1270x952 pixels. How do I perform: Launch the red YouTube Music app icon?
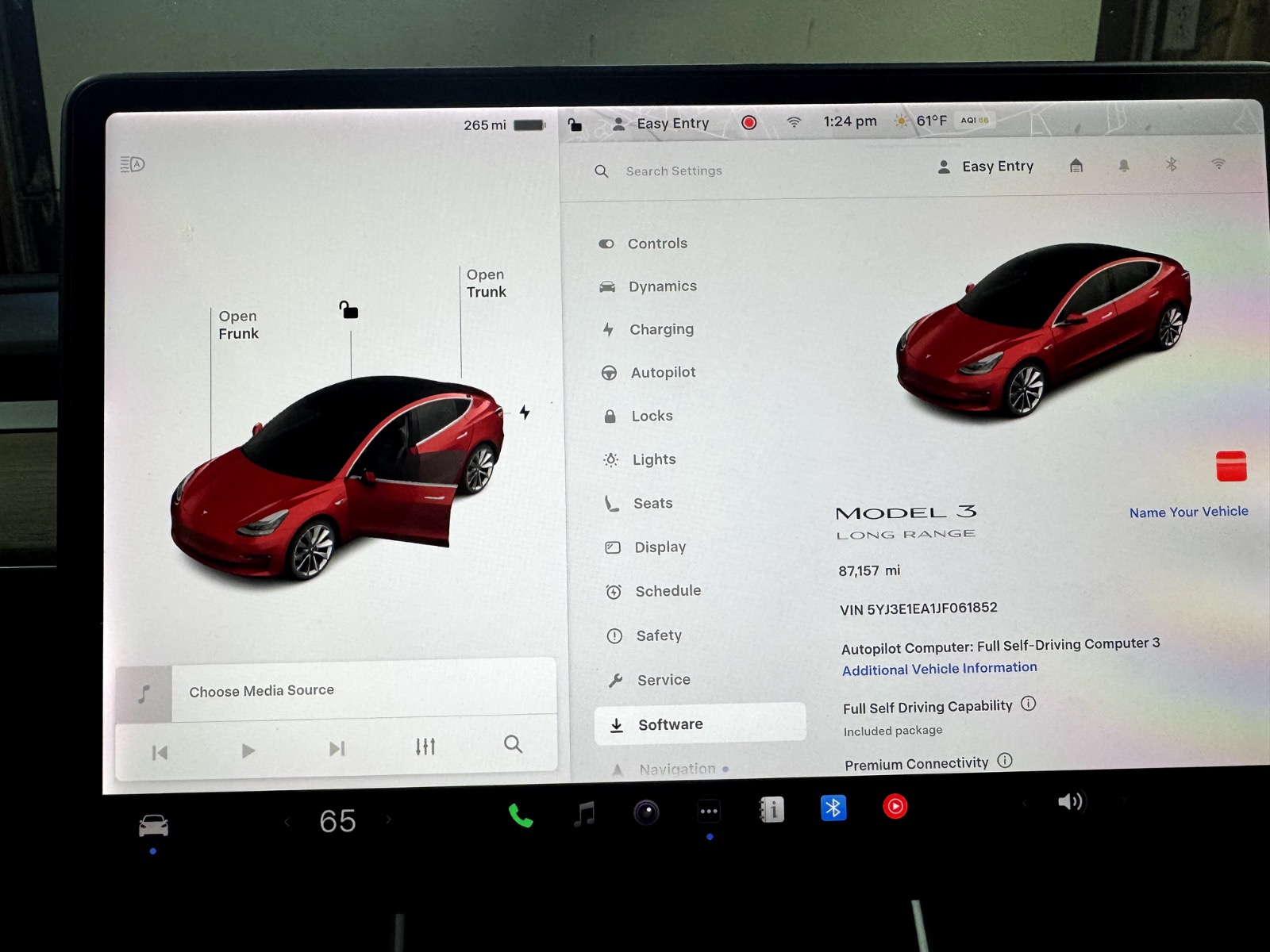pyautogui.click(x=895, y=807)
